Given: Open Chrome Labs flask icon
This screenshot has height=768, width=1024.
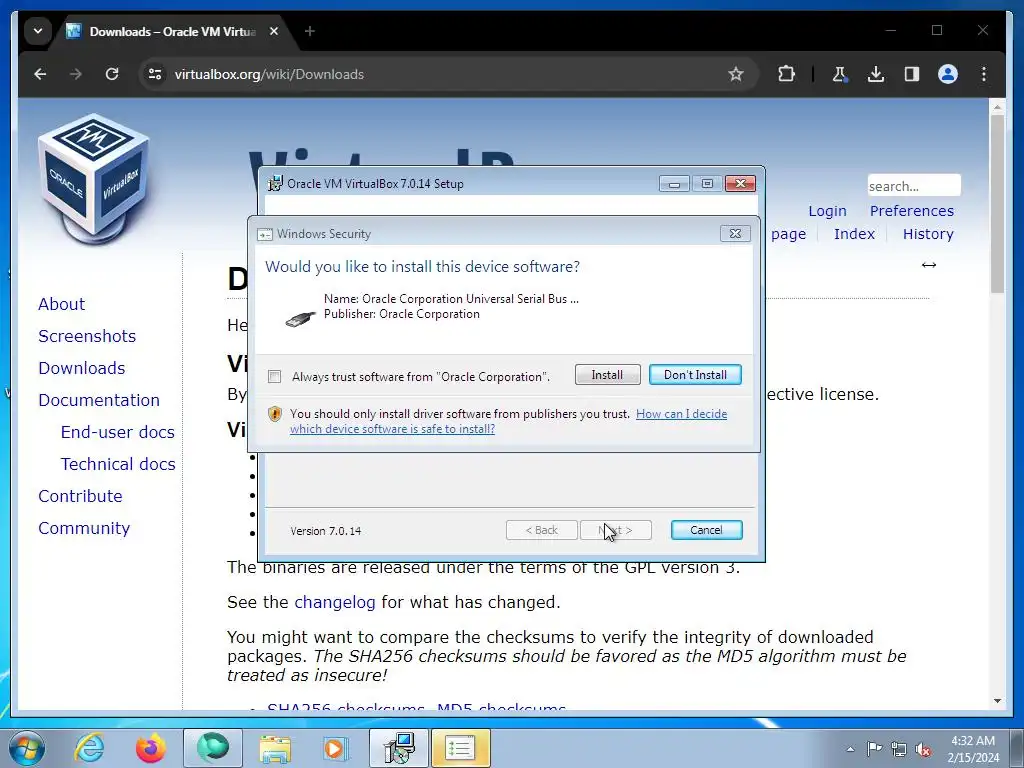Looking at the screenshot, I should pyautogui.click(x=839, y=74).
